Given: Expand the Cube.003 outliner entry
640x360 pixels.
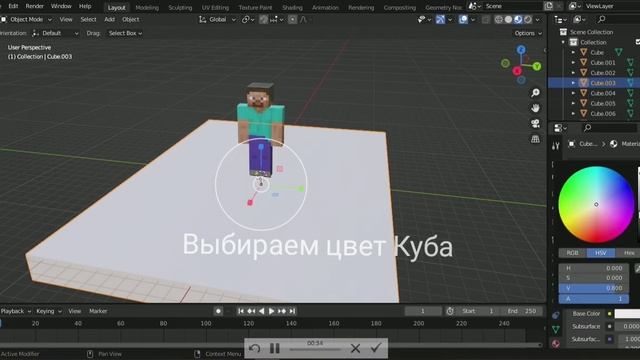Looking at the screenshot, I should [573, 83].
